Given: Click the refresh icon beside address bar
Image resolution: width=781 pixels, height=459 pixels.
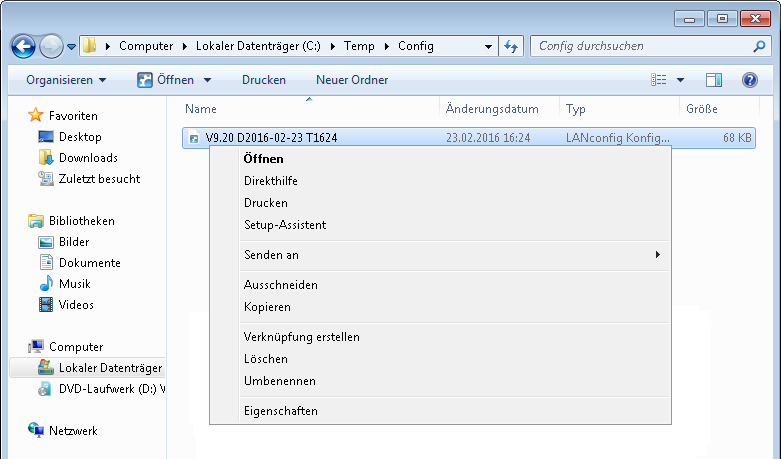Looking at the screenshot, I should 511,46.
